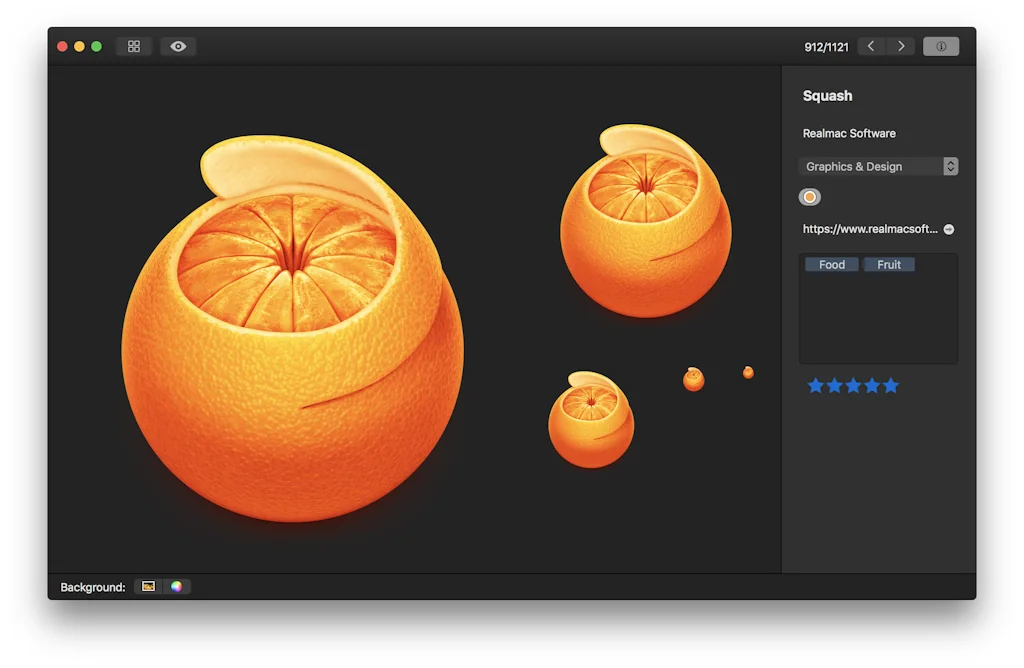Select the Fruit tag
Image resolution: width=1024 pixels, height=668 pixels.
click(889, 265)
